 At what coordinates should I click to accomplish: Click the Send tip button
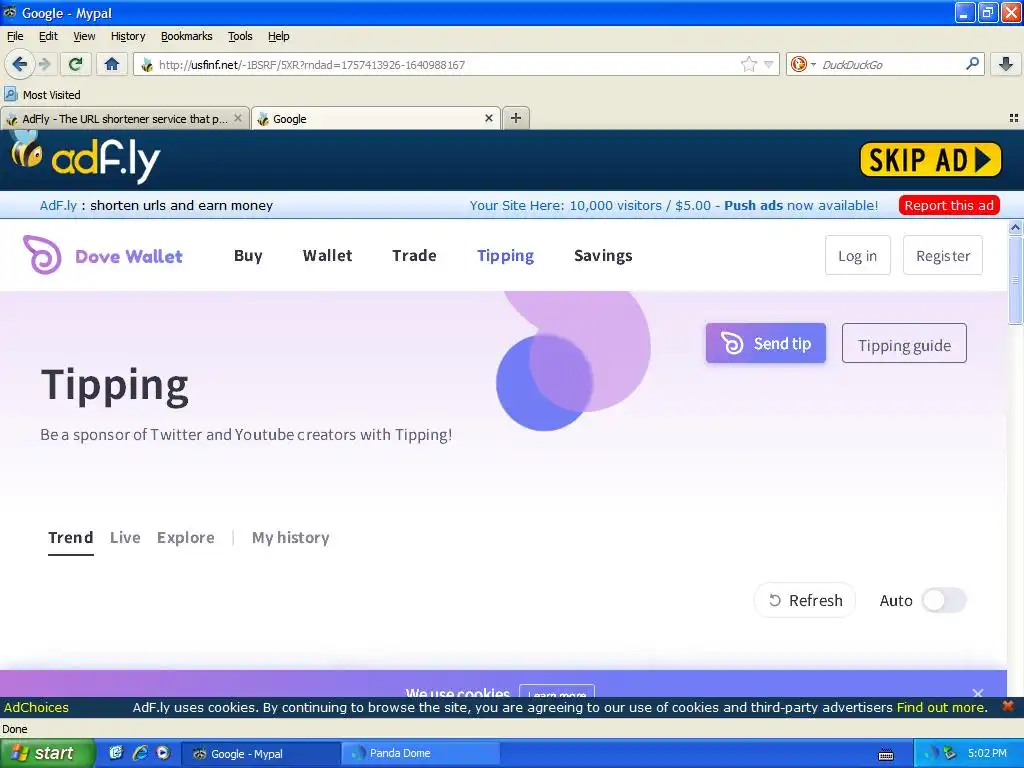pyautogui.click(x=765, y=343)
